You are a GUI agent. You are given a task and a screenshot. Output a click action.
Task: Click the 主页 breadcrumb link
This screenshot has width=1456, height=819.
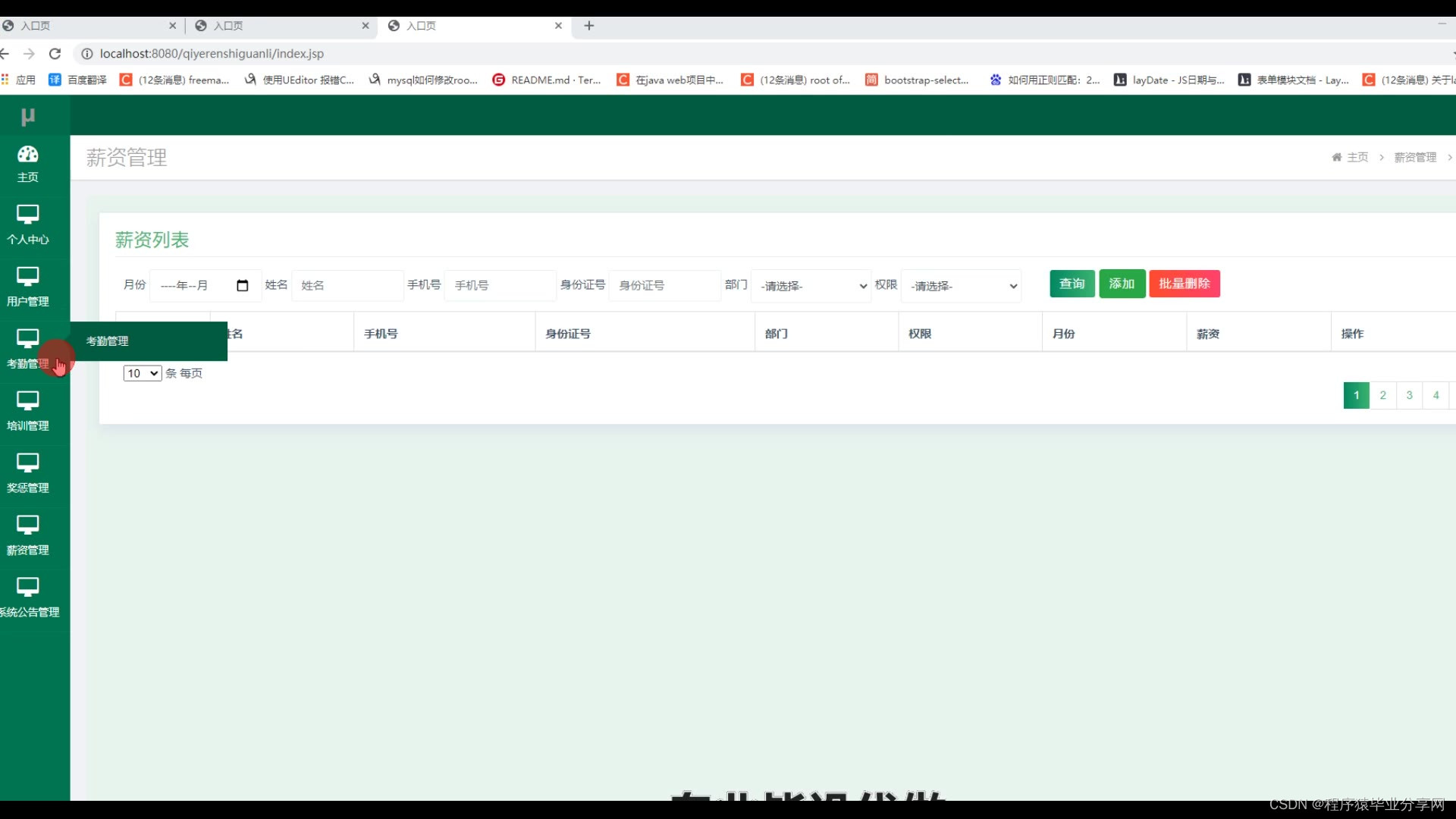1357,158
